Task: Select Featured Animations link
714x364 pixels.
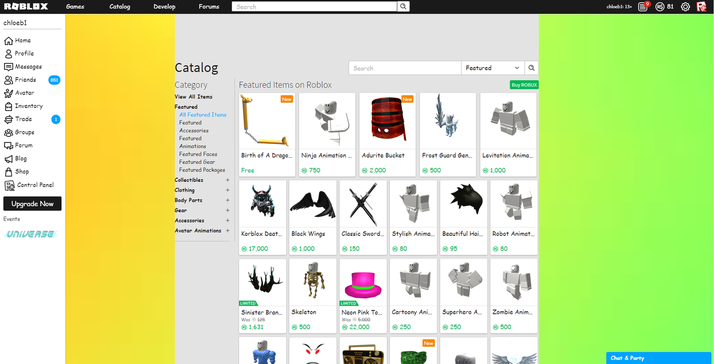Action: 193,142
